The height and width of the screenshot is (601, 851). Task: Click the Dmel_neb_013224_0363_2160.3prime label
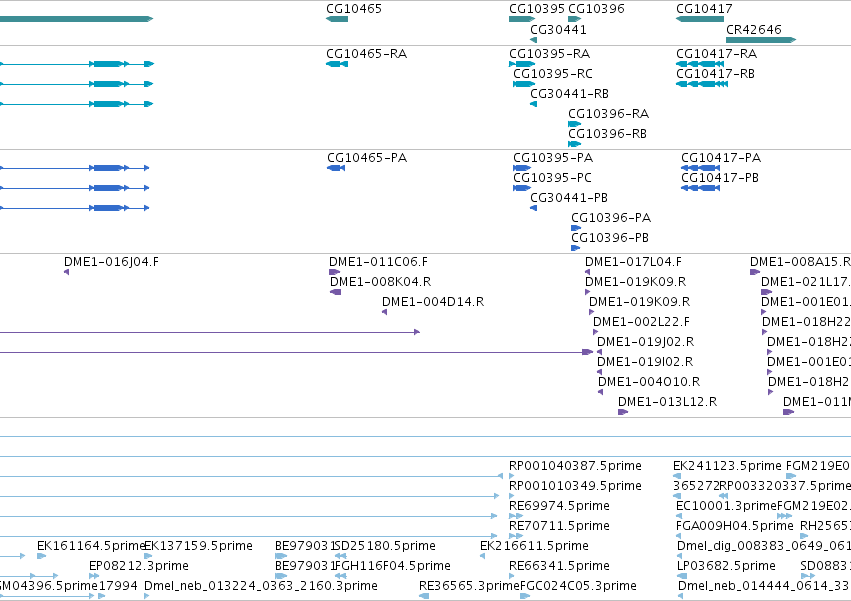coord(261,586)
